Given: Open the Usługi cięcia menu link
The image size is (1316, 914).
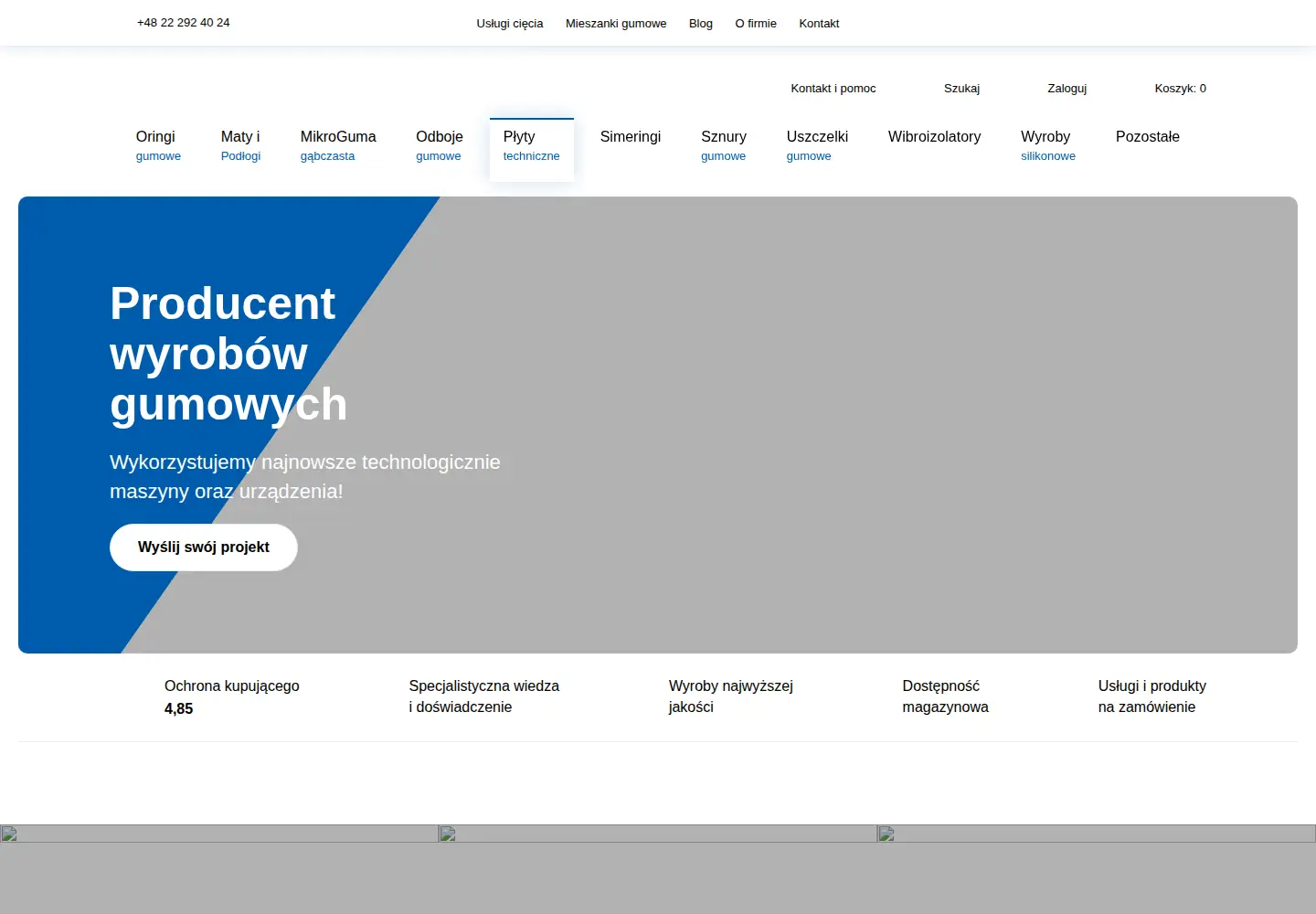Looking at the screenshot, I should (x=510, y=24).
